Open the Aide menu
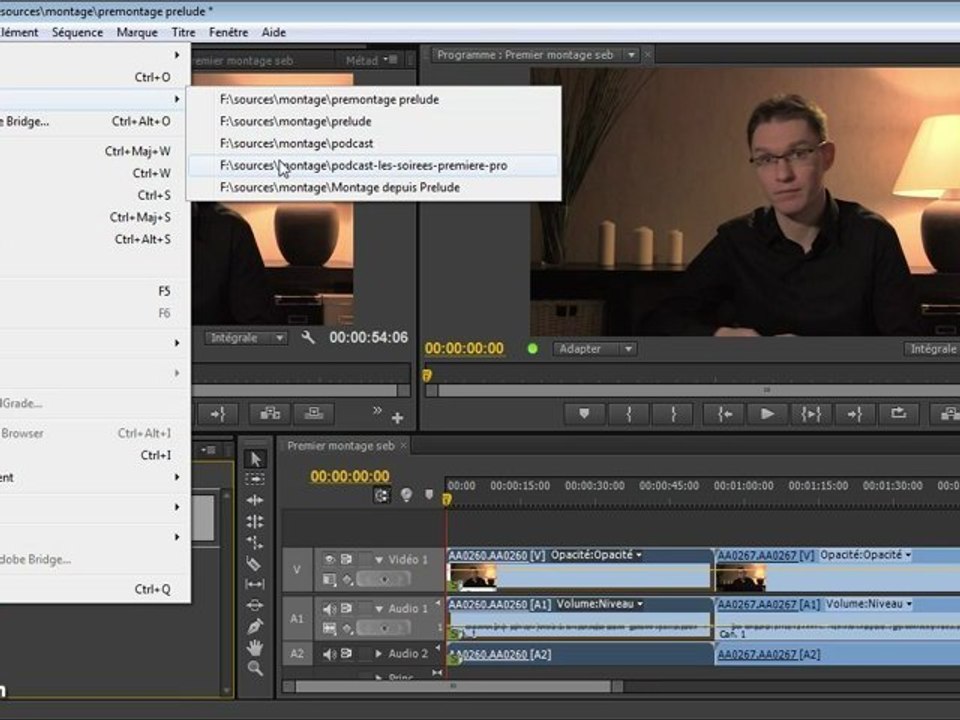Image resolution: width=960 pixels, height=720 pixels. tap(274, 32)
